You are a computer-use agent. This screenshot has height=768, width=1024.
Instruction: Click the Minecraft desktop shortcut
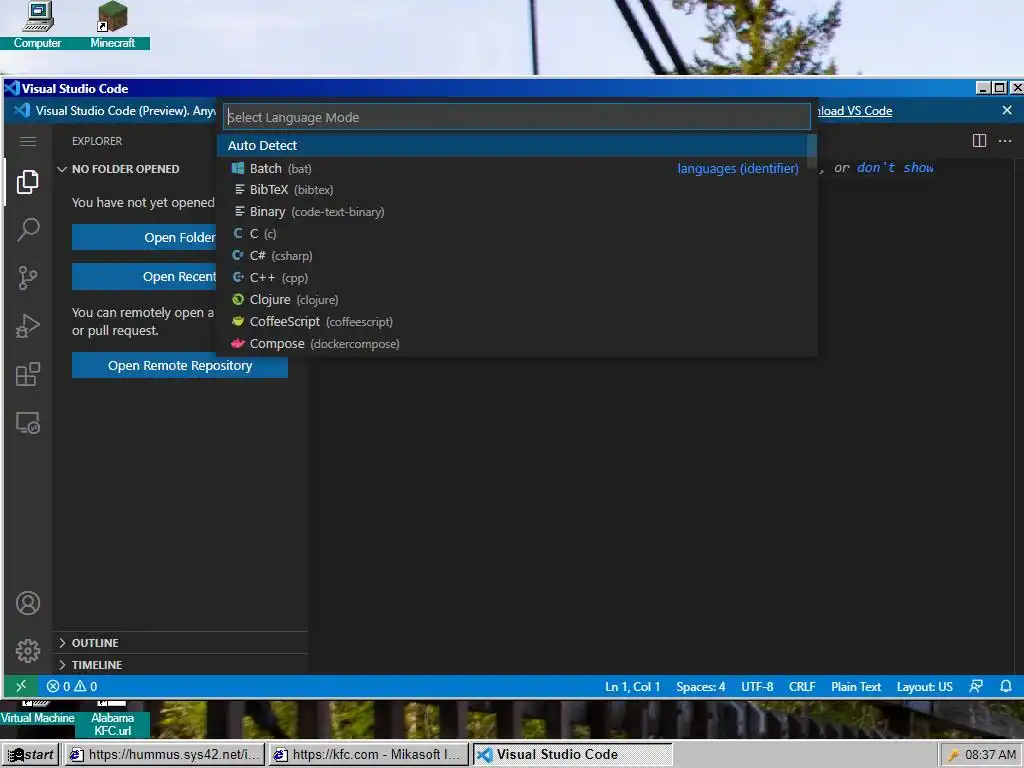(112, 25)
